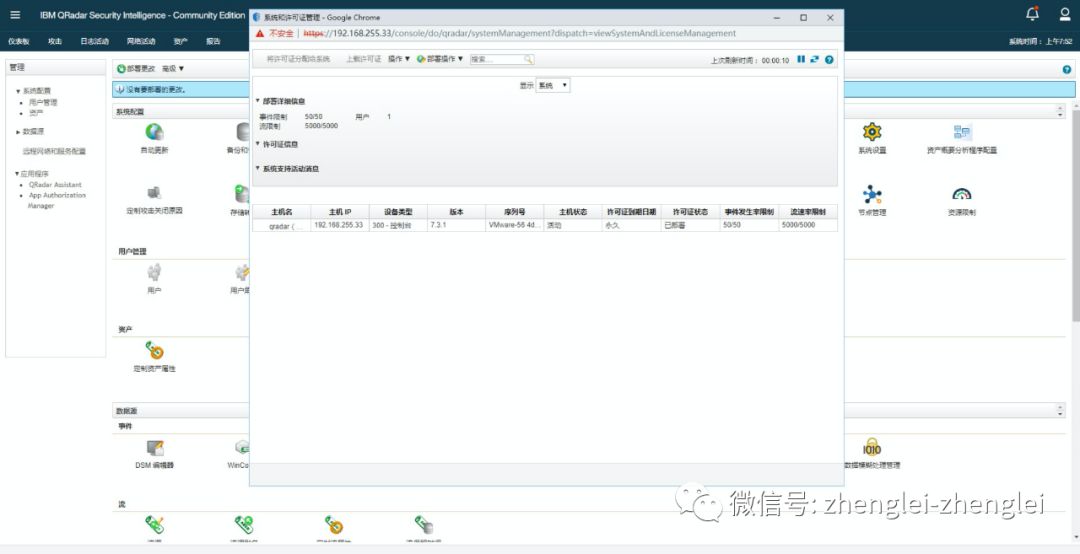Image resolution: width=1080 pixels, height=554 pixels.
Task: Open the notifications bell icon
Action: pos(1032,14)
